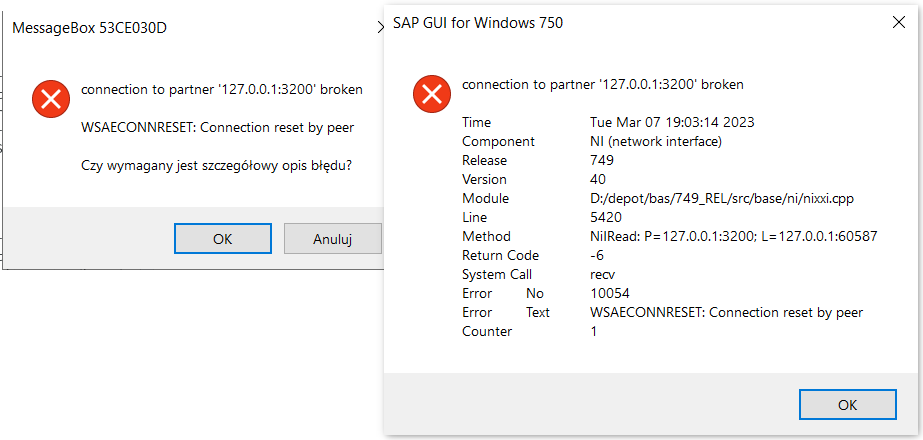Confirm with OK in SAP GUI dialog
The image size is (923, 440).
coord(847,405)
